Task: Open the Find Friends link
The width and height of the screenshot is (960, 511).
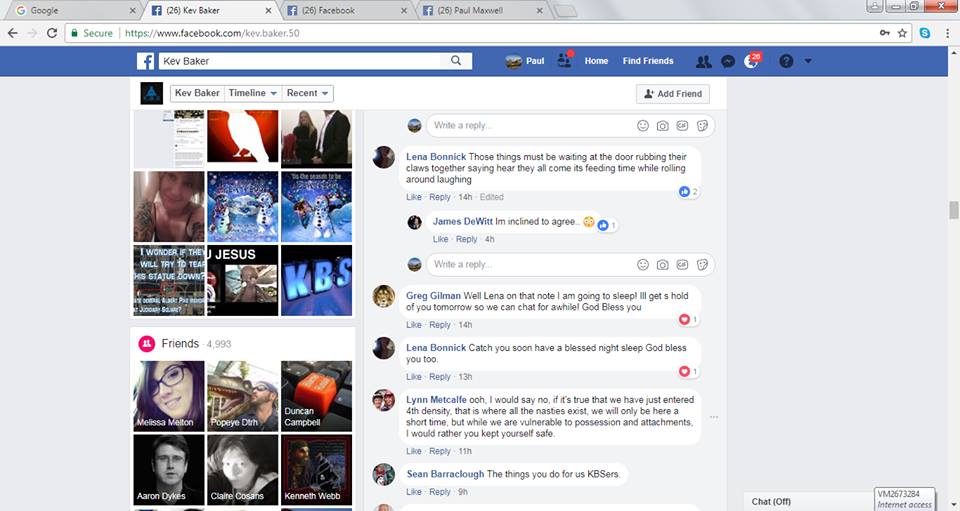Action: (648, 61)
